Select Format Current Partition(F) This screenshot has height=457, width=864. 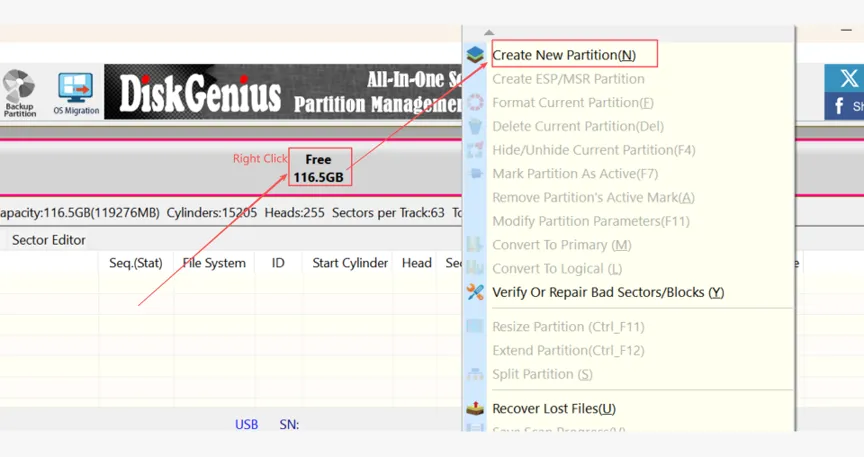pos(573,103)
